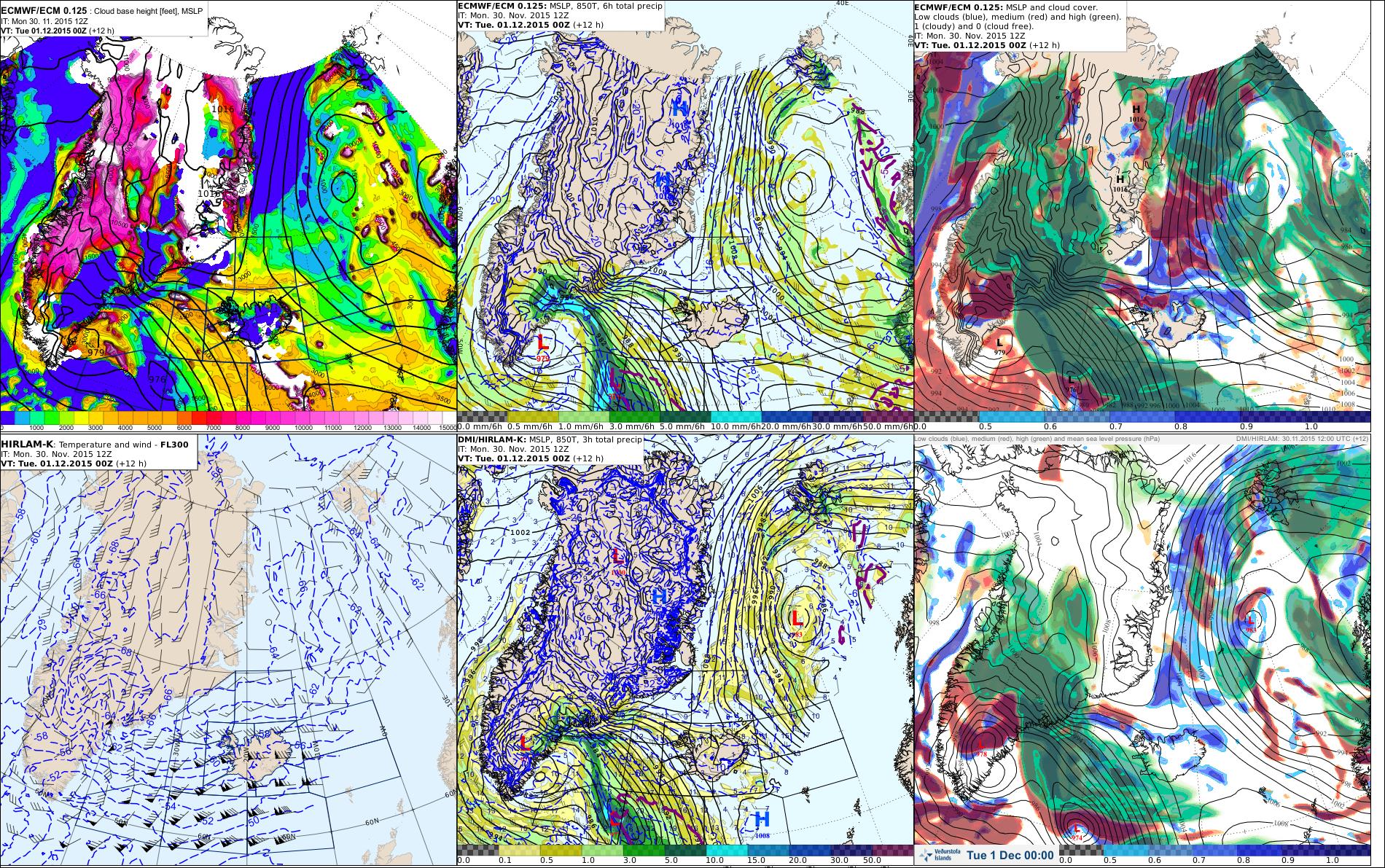Click the 979 pressure label in cloud base map
This screenshot has width=1385, height=868.
[95, 352]
